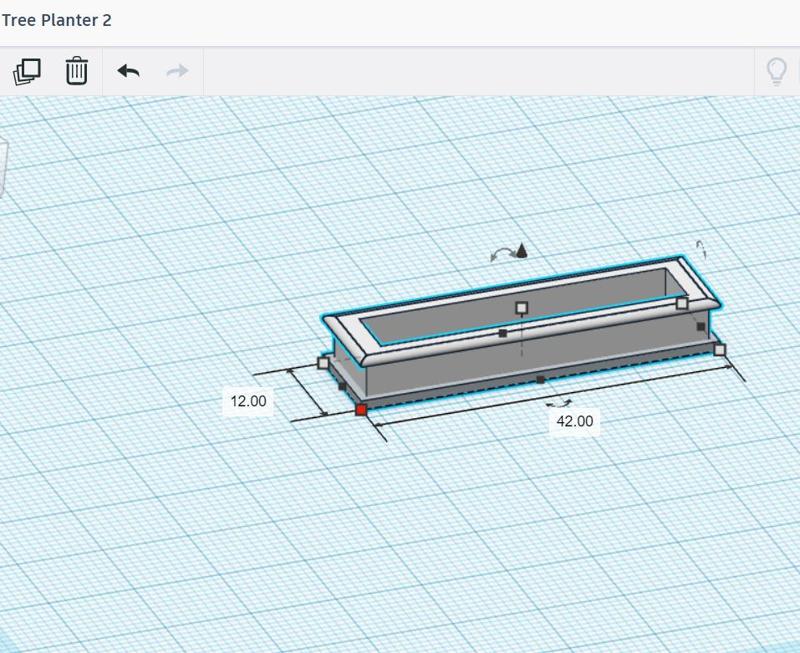This screenshot has height=653, width=800.
Task: Click the black midpoint handle on the left short edge
Action: click(342, 387)
